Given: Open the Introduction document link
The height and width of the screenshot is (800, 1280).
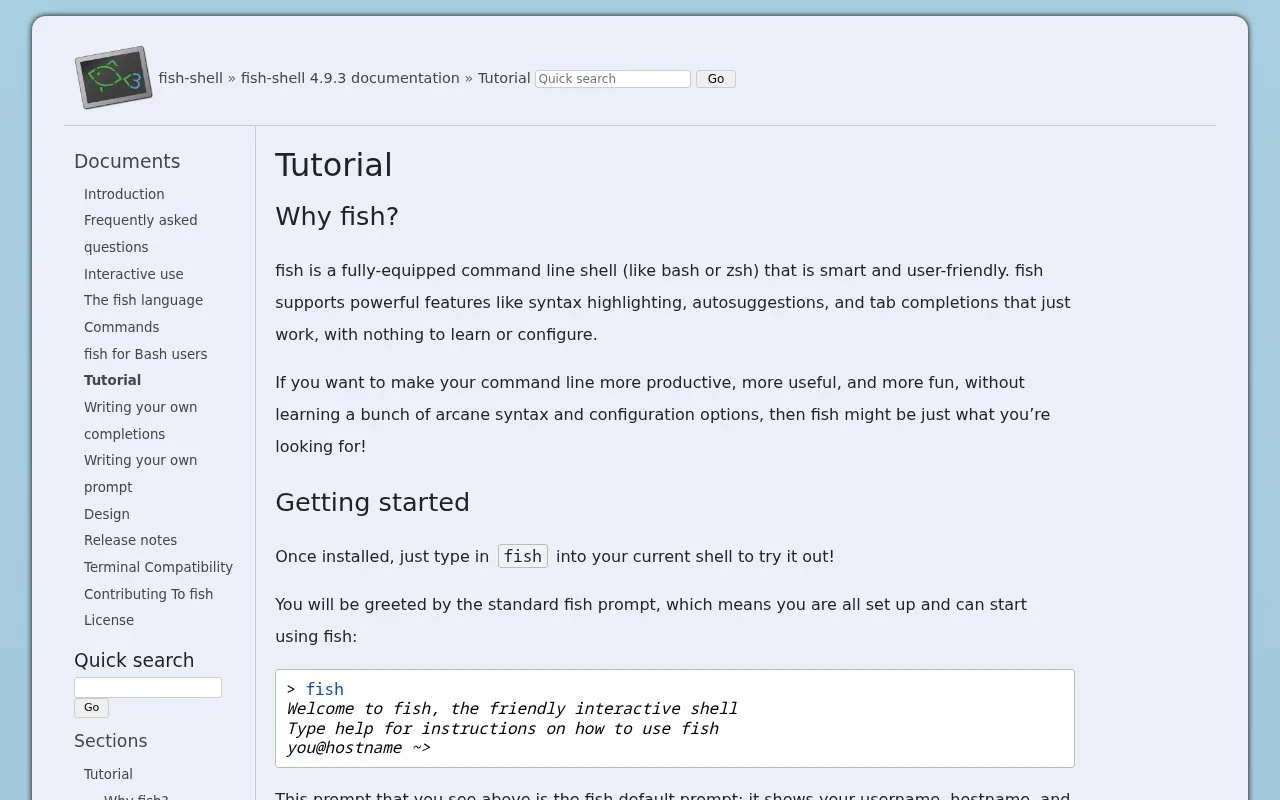Looking at the screenshot, I should point(124,194).
